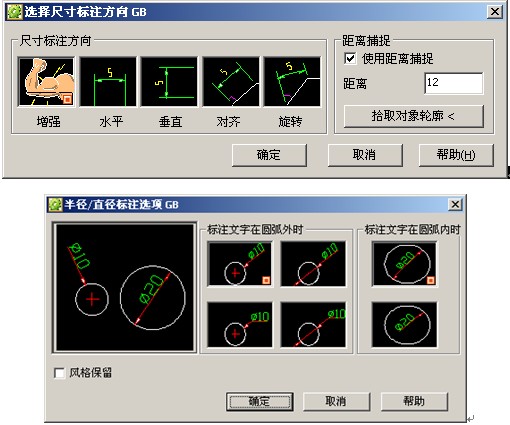Open 帮助(H) in dimension direction dialog
Viewport: 510px width, 425px height.
[456, 155]
